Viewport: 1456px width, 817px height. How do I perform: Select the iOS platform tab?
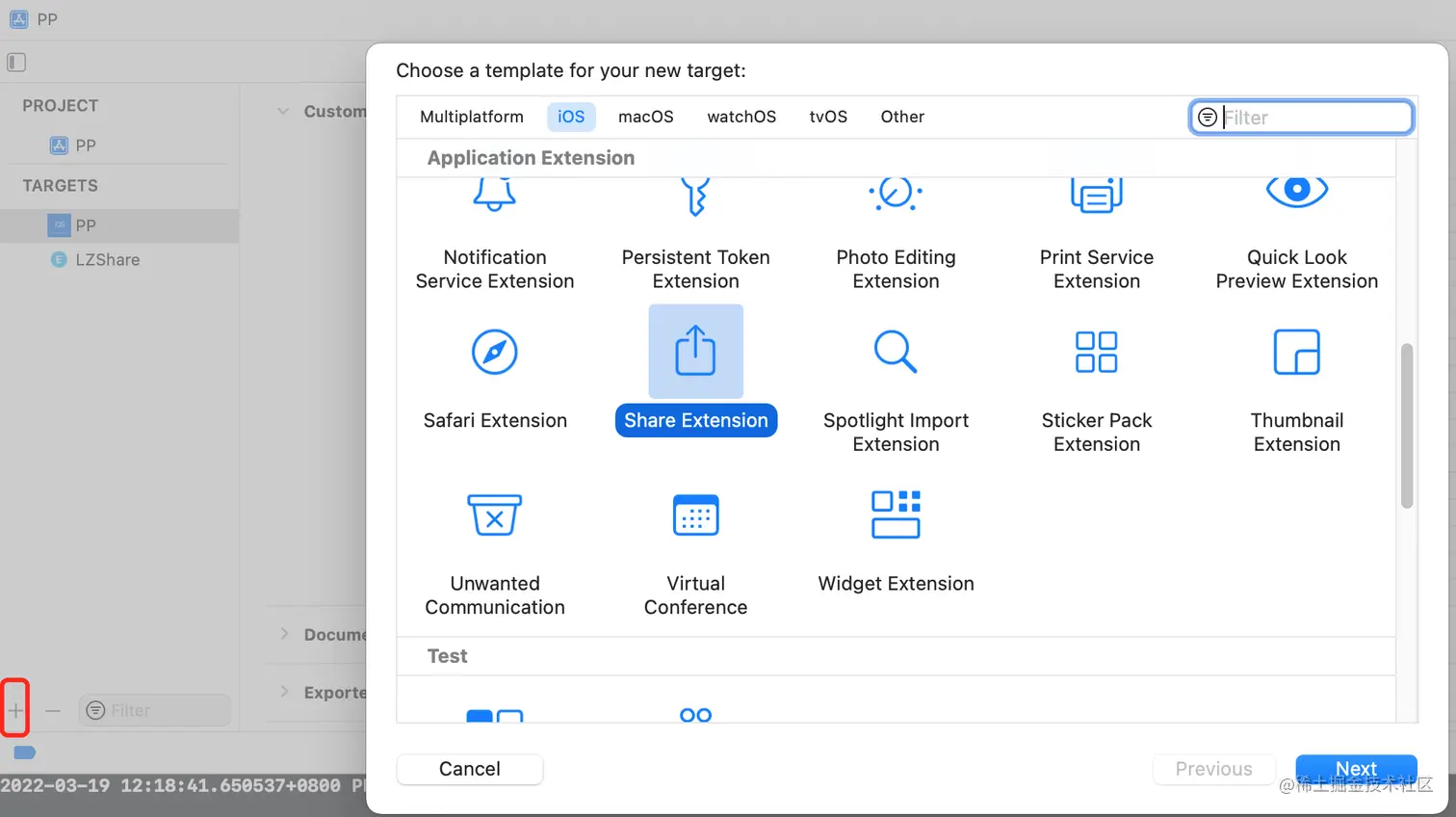coord(571,117)
